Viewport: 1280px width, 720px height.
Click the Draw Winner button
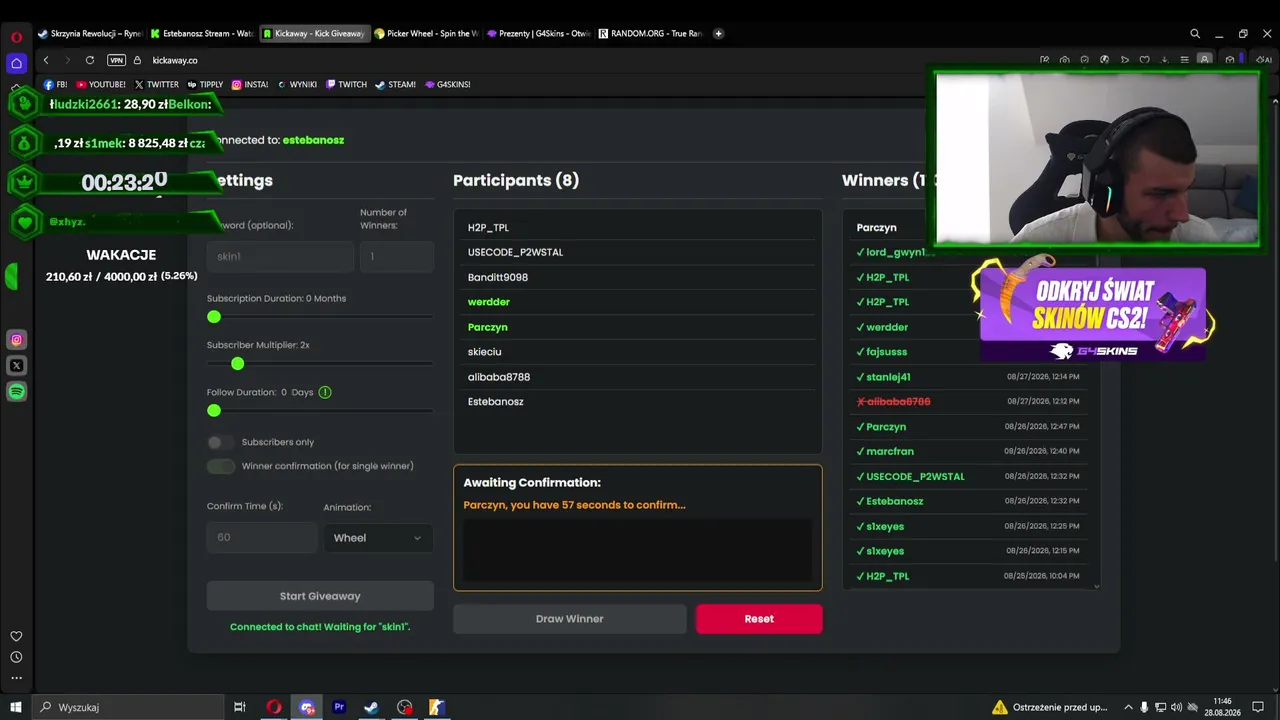pos(569,619)
